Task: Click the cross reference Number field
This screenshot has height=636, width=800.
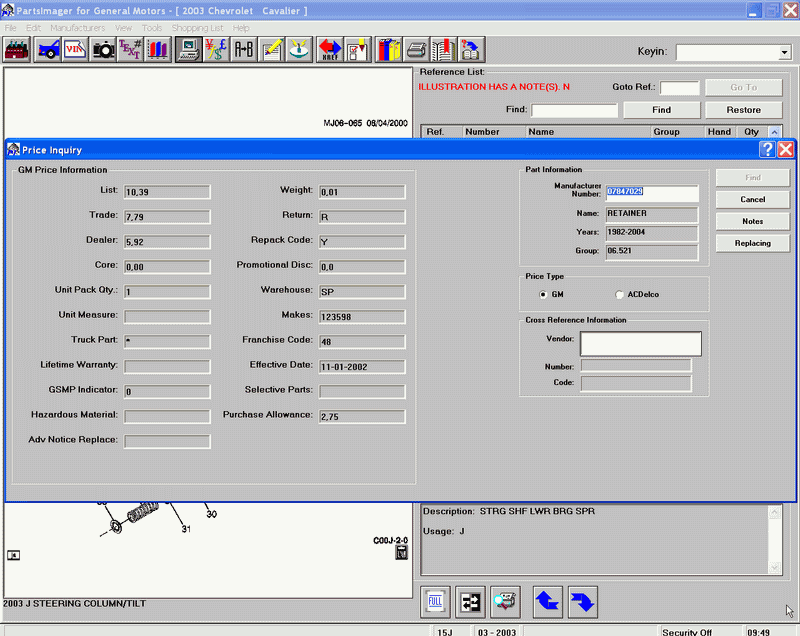Action: pyautogui.click(x=636, y=366)
